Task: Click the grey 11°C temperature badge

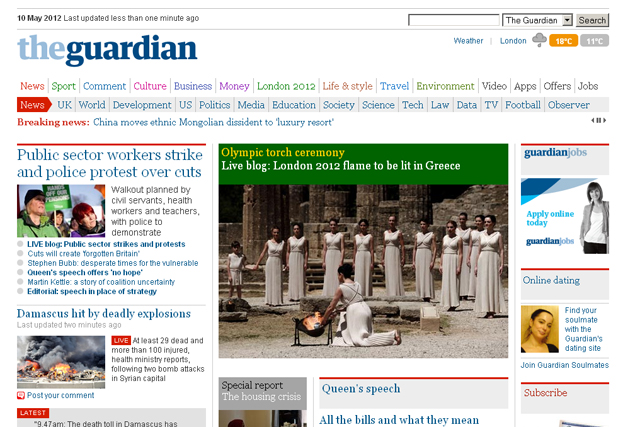Action: point(594,41)
